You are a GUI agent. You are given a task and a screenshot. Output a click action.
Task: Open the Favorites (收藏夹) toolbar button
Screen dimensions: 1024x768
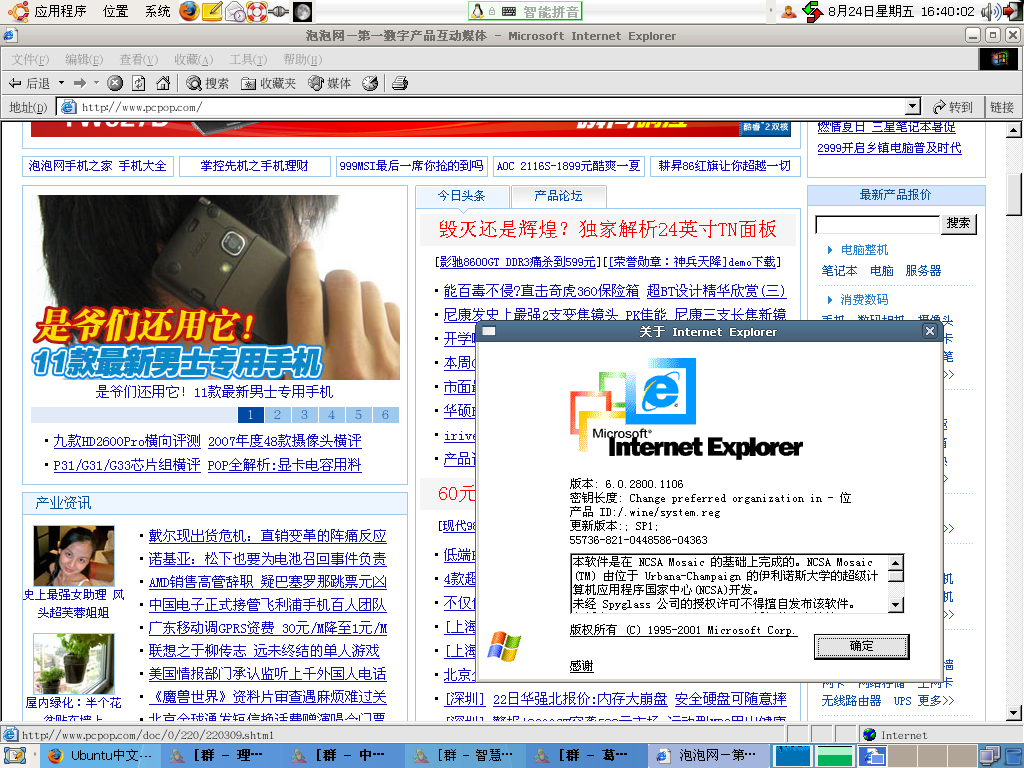pos(268,83)
